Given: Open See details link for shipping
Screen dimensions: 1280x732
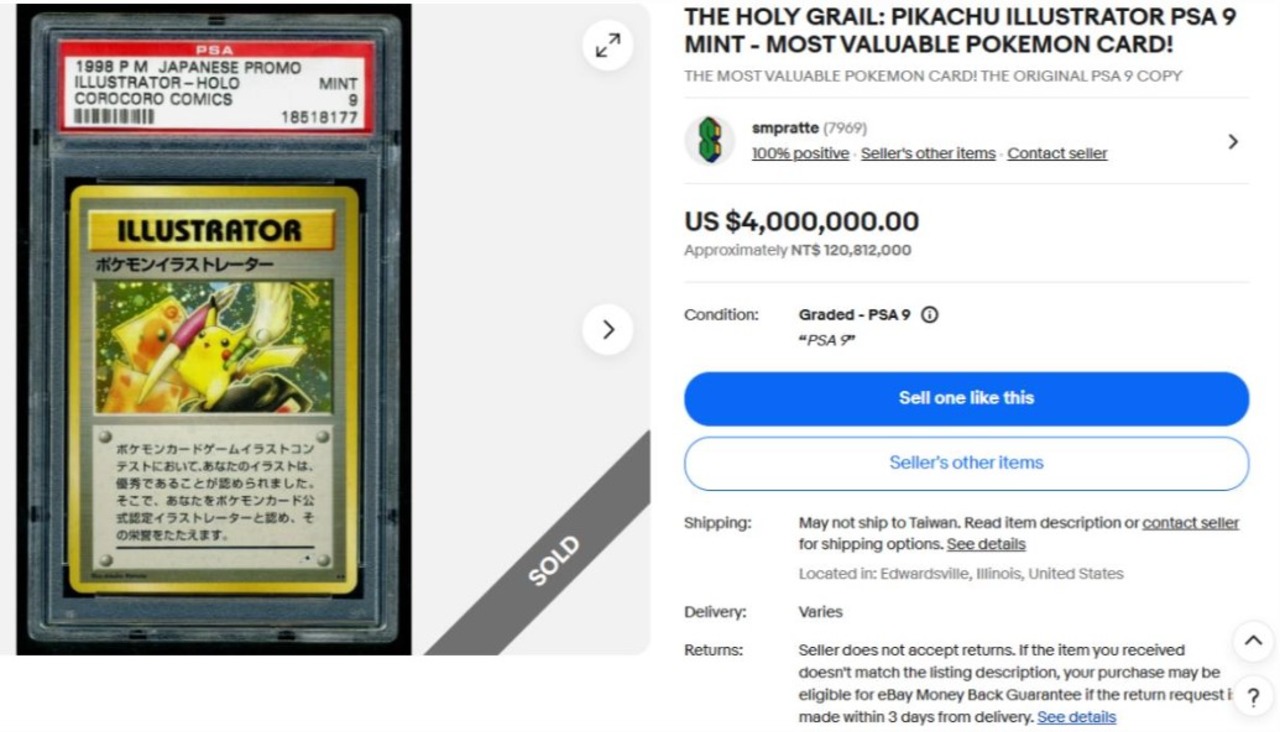Looking at the screenshot, I should coord(986,545).
